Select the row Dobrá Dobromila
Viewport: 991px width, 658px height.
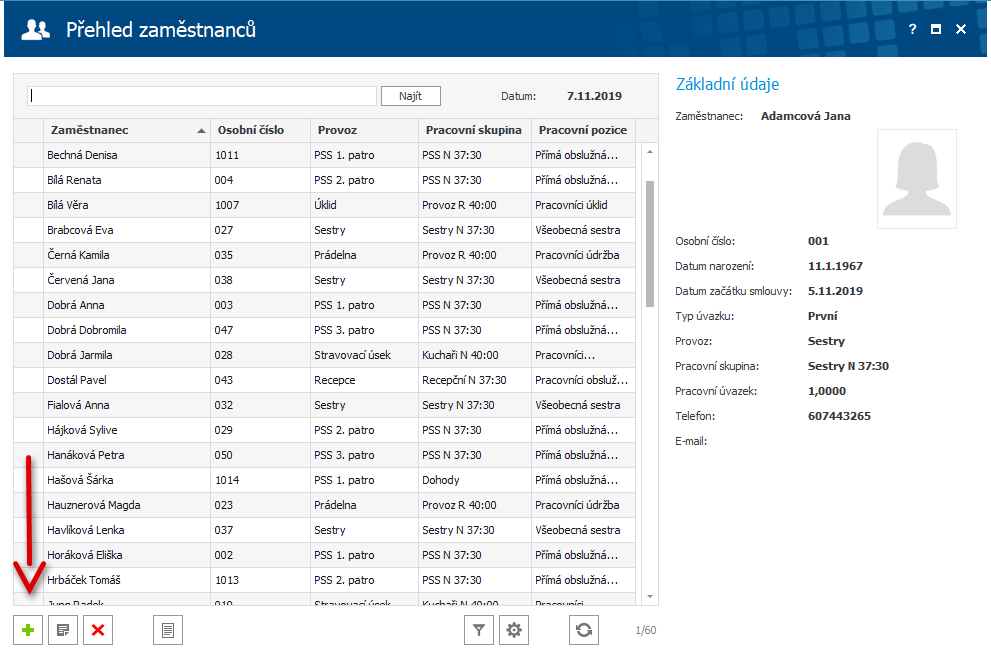324,330
